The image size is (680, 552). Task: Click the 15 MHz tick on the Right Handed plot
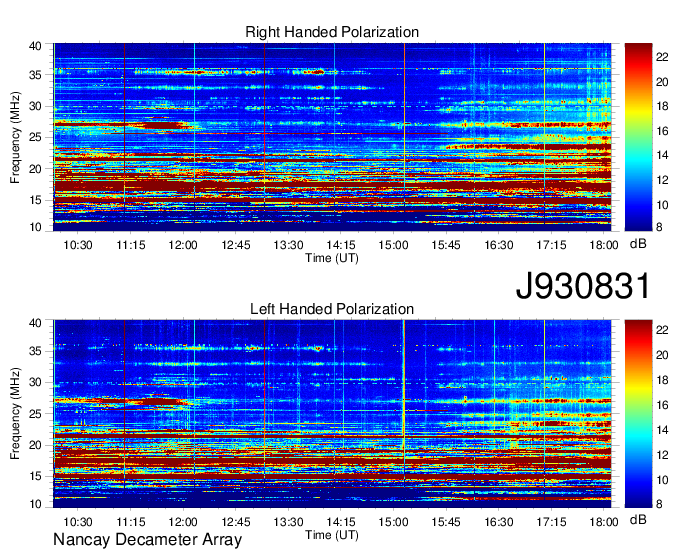tap(35, 200)
